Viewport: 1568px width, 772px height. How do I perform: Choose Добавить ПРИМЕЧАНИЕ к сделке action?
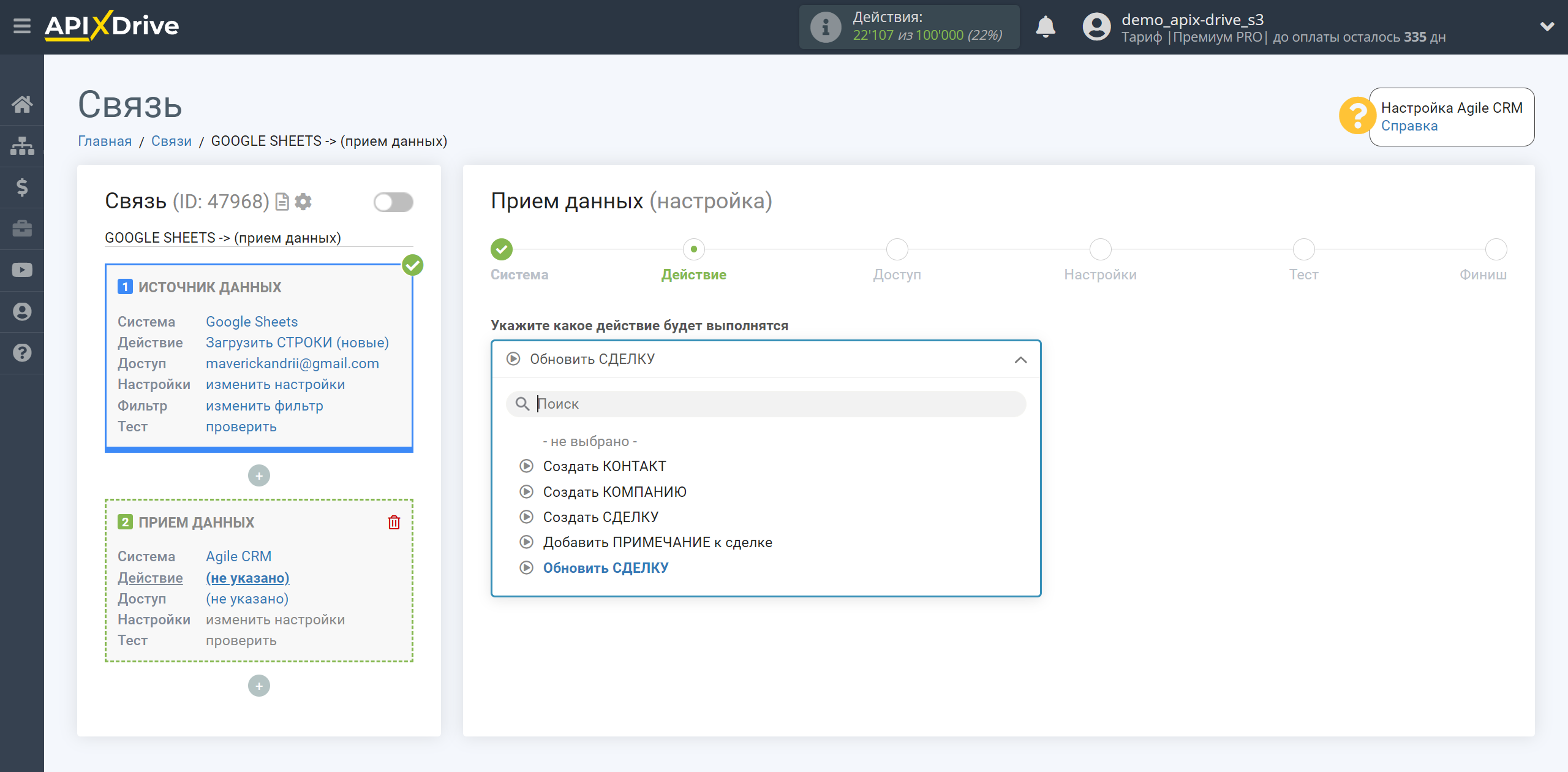657,542
